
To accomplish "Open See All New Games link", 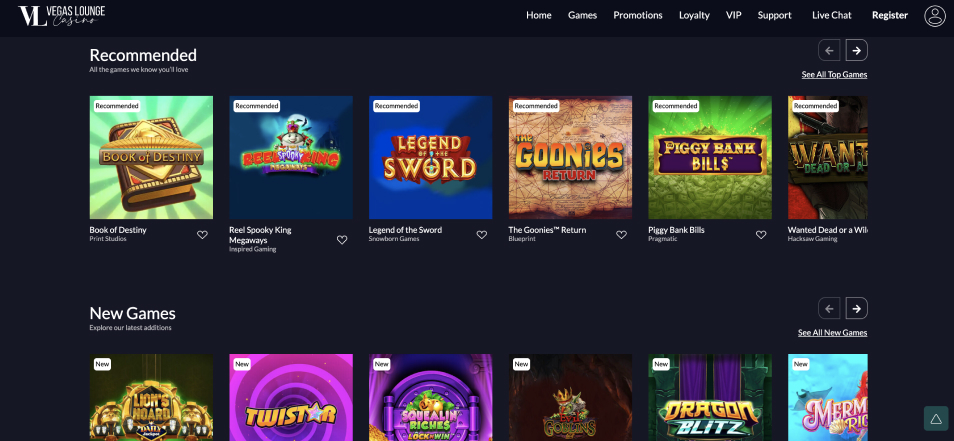I will [832, 333].
